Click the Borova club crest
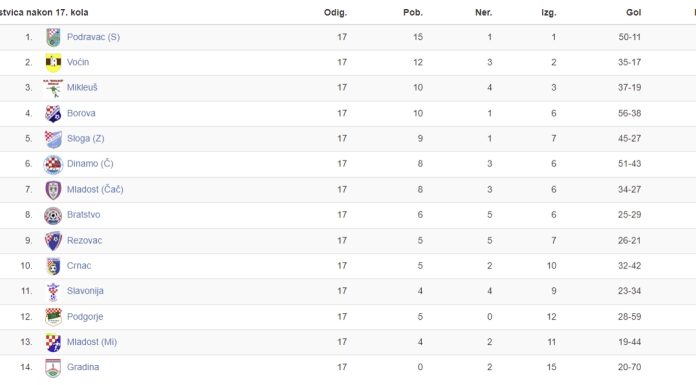This screenshot has width=696, height=385. coord(53,113)
